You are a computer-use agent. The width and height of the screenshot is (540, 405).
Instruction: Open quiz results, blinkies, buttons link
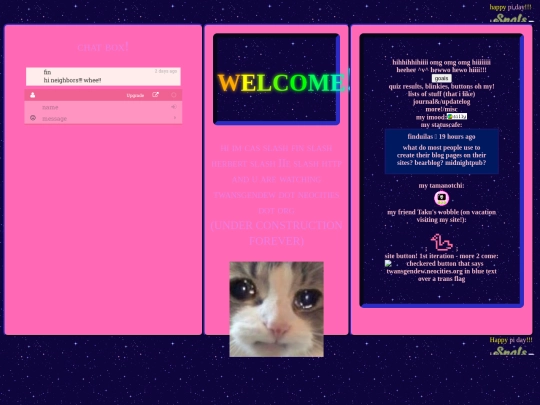coord(442,86)
